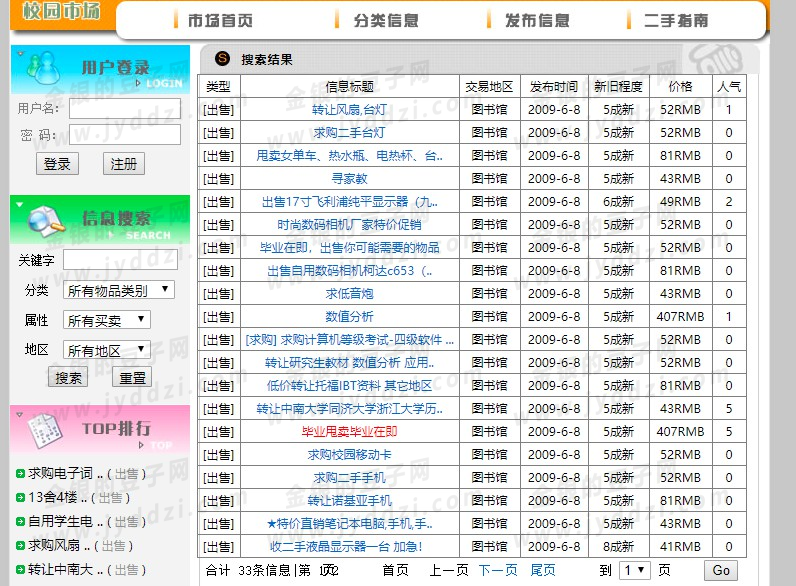
Task: Open listing 收二手液晶显示器一台 加急
Action: [x=345, y=547]
